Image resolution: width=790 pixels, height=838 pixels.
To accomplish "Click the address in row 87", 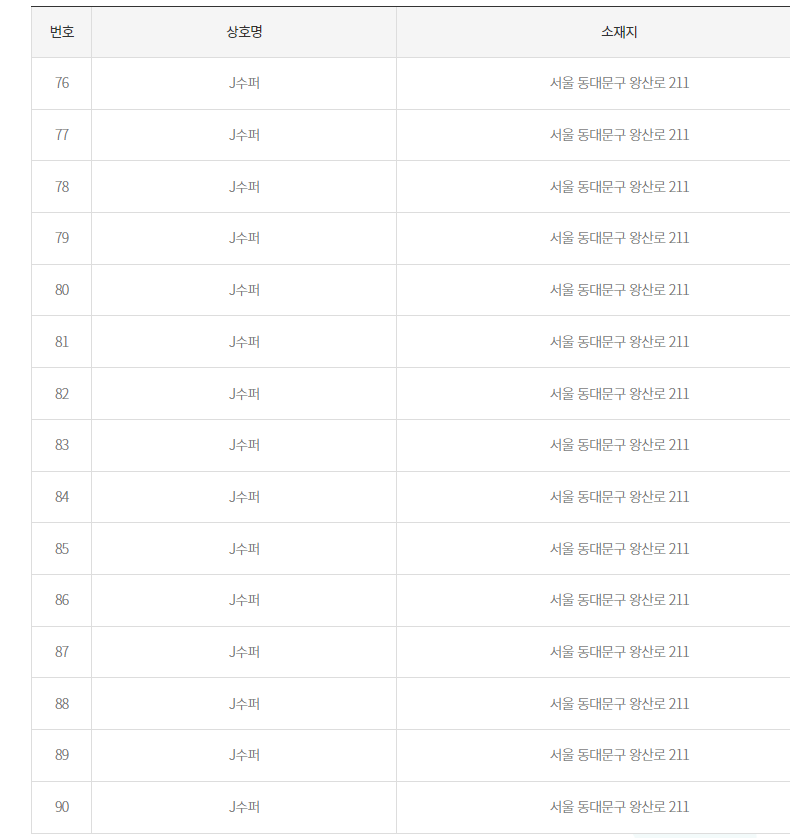I will (x=619, y=651).
